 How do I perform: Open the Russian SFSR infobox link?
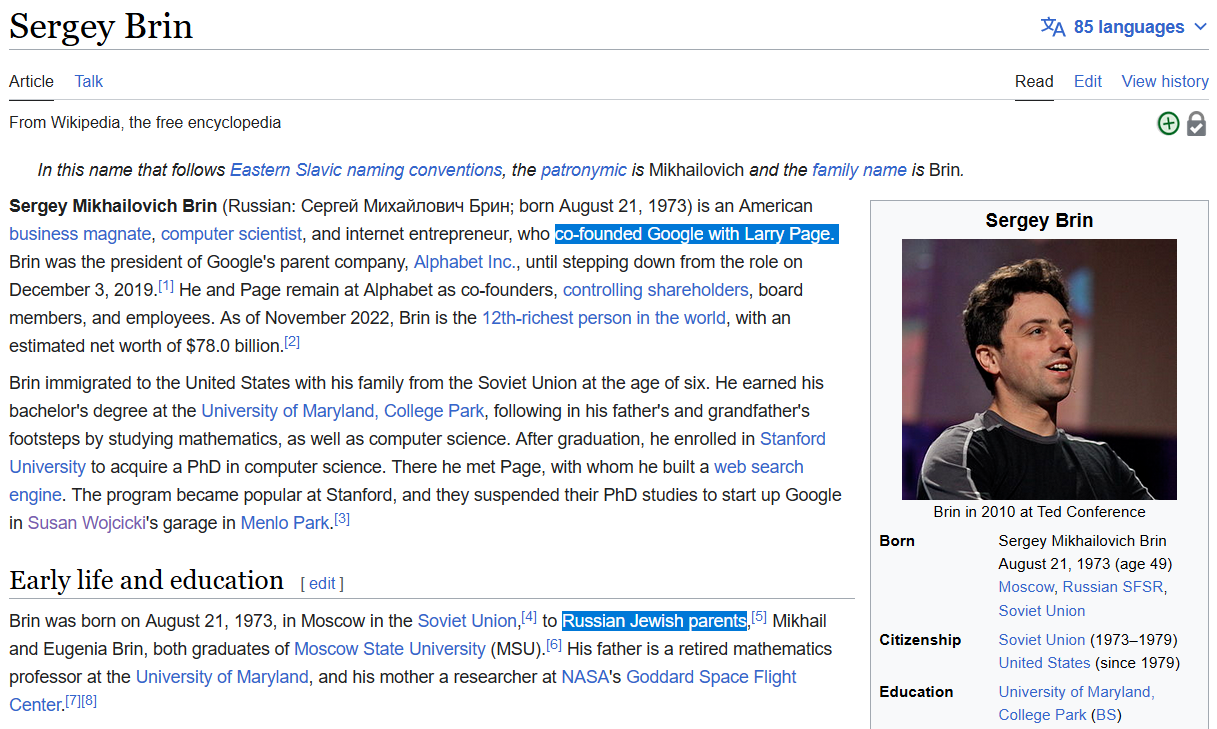1113,587
